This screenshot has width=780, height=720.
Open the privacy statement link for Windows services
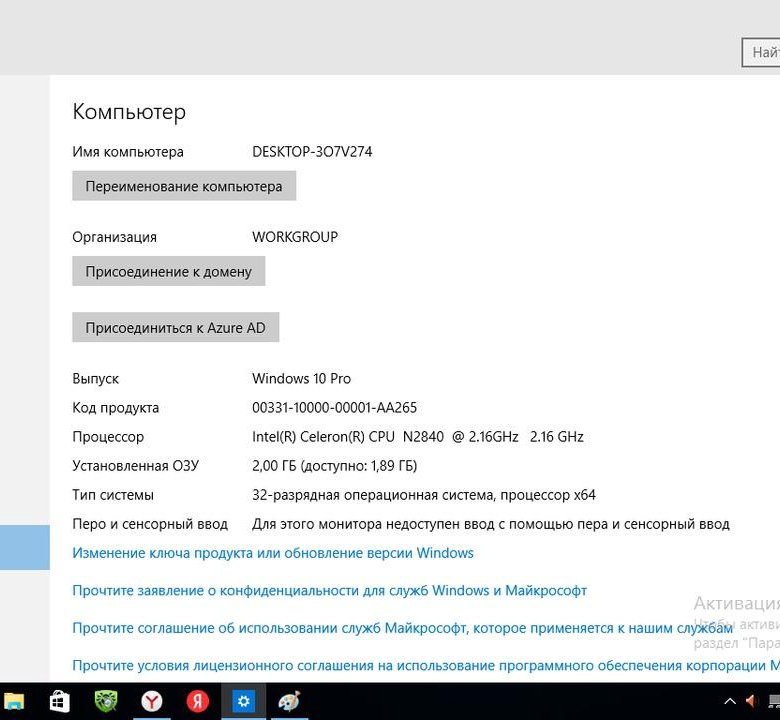(329, 591)
